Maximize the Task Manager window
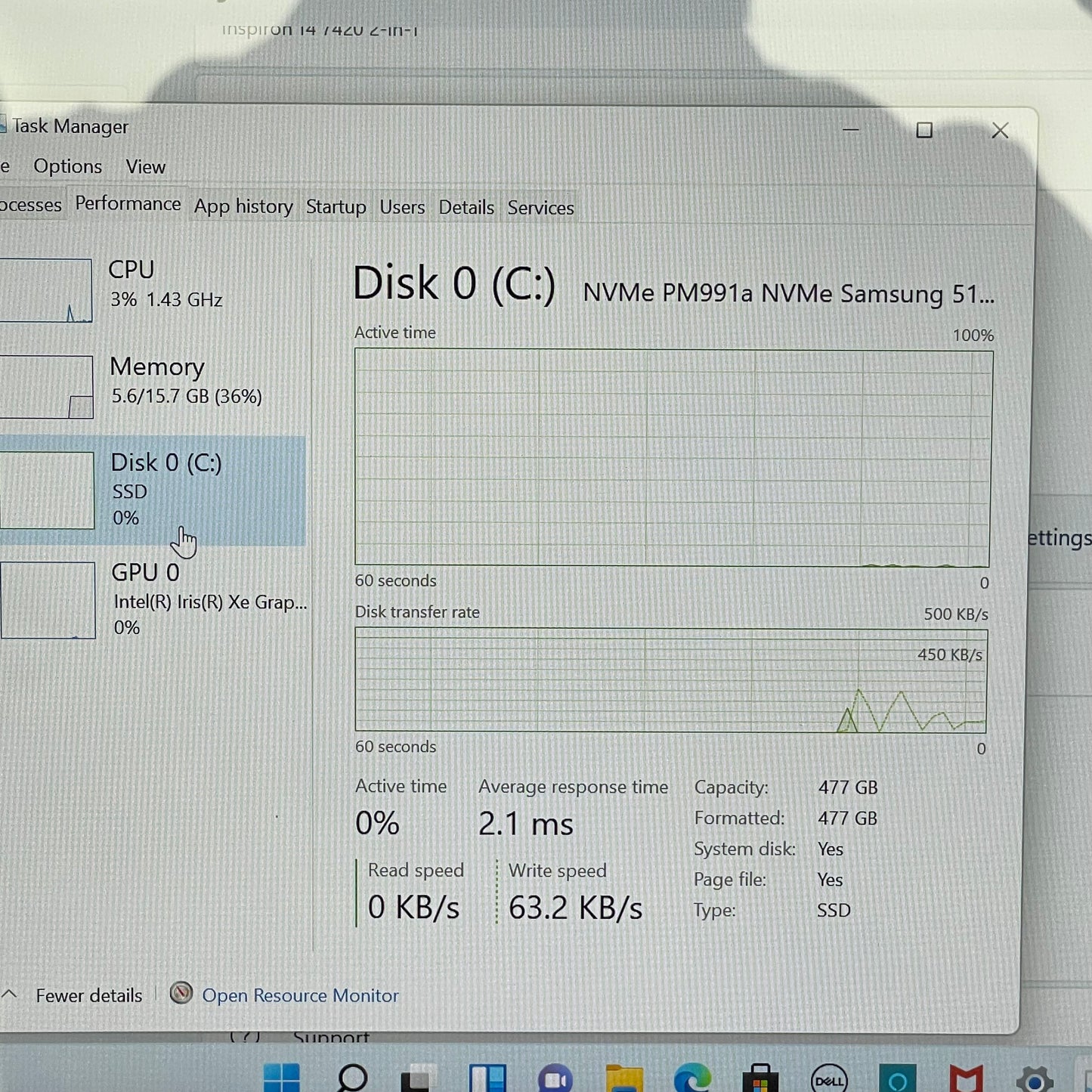1092x1092 pixels. 924,131
